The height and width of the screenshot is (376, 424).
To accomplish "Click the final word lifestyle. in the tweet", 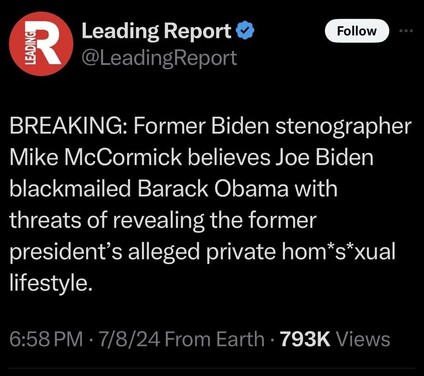I will tap(51, 284).
